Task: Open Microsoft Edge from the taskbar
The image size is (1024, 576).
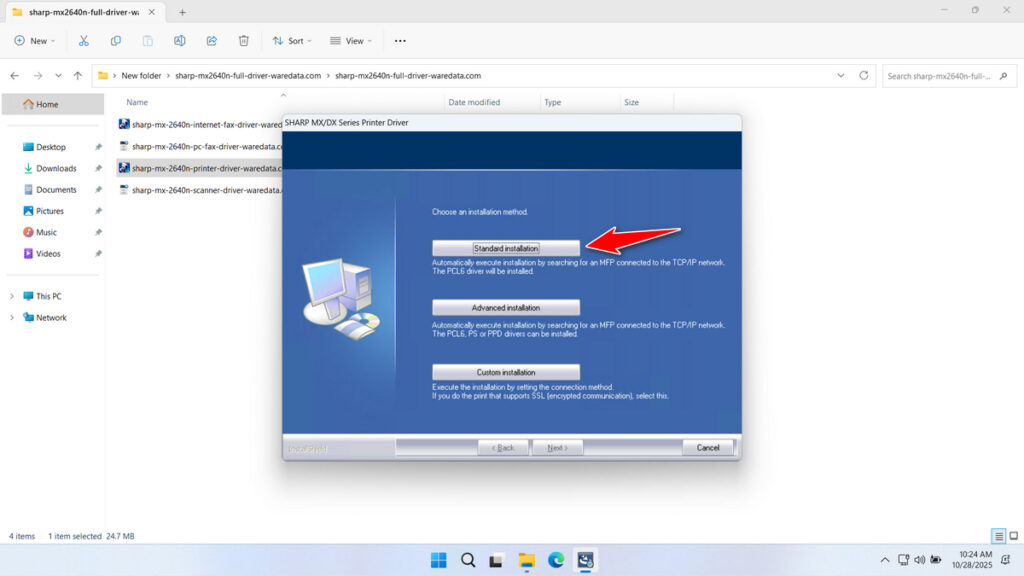Action: click(x=556, y=559)
